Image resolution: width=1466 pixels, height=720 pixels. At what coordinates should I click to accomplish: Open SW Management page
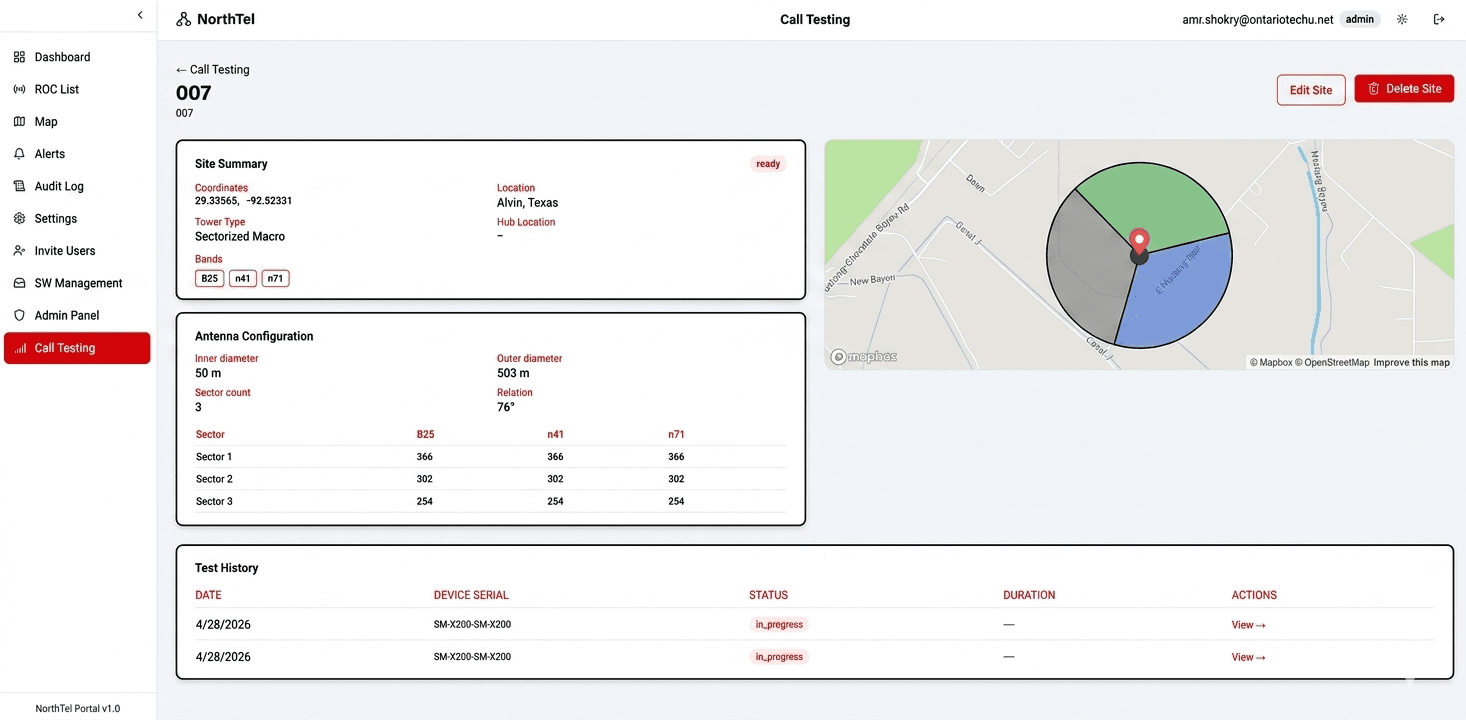click(77, 283)
